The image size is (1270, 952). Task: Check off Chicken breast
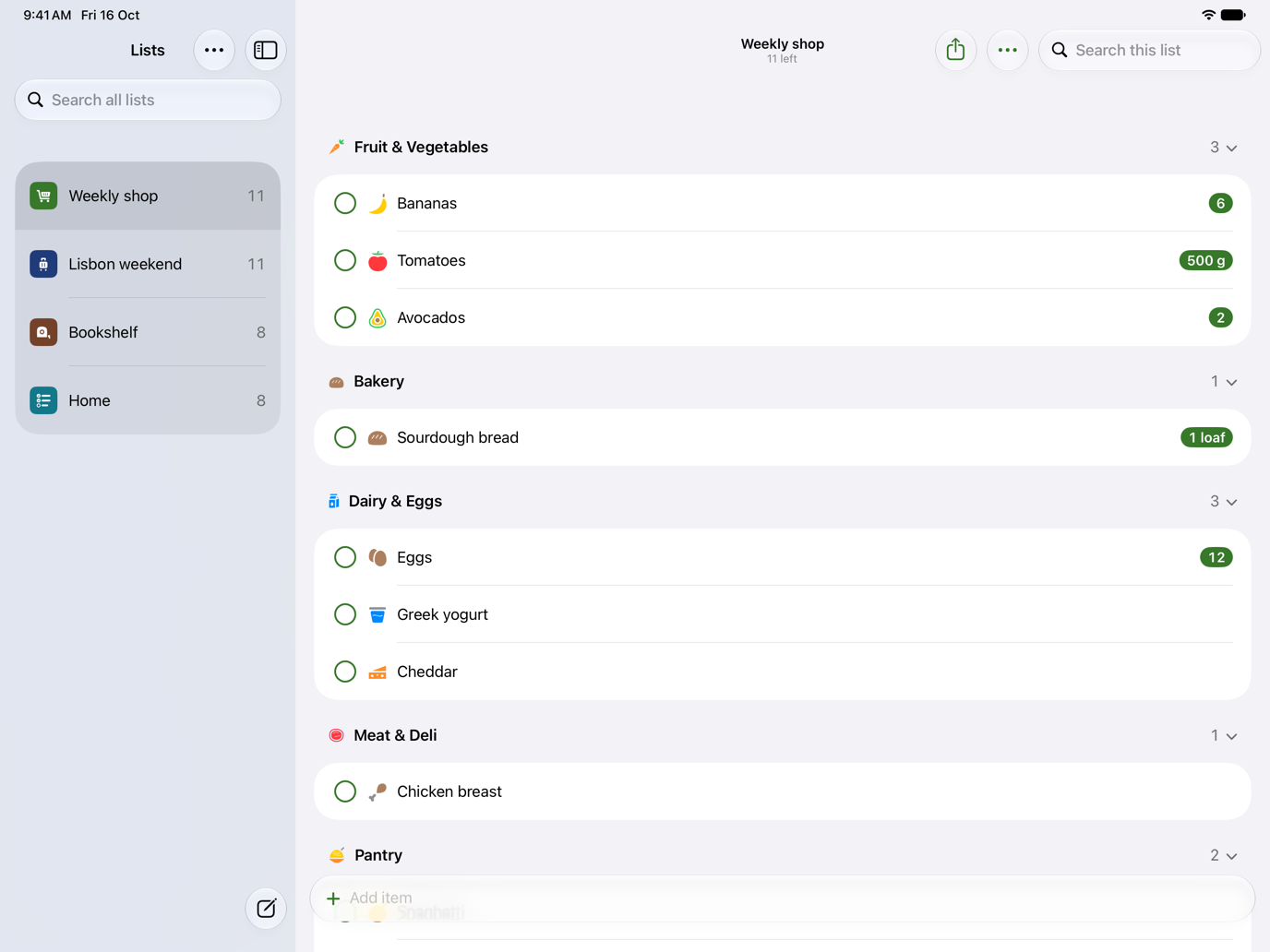(345, 791)
